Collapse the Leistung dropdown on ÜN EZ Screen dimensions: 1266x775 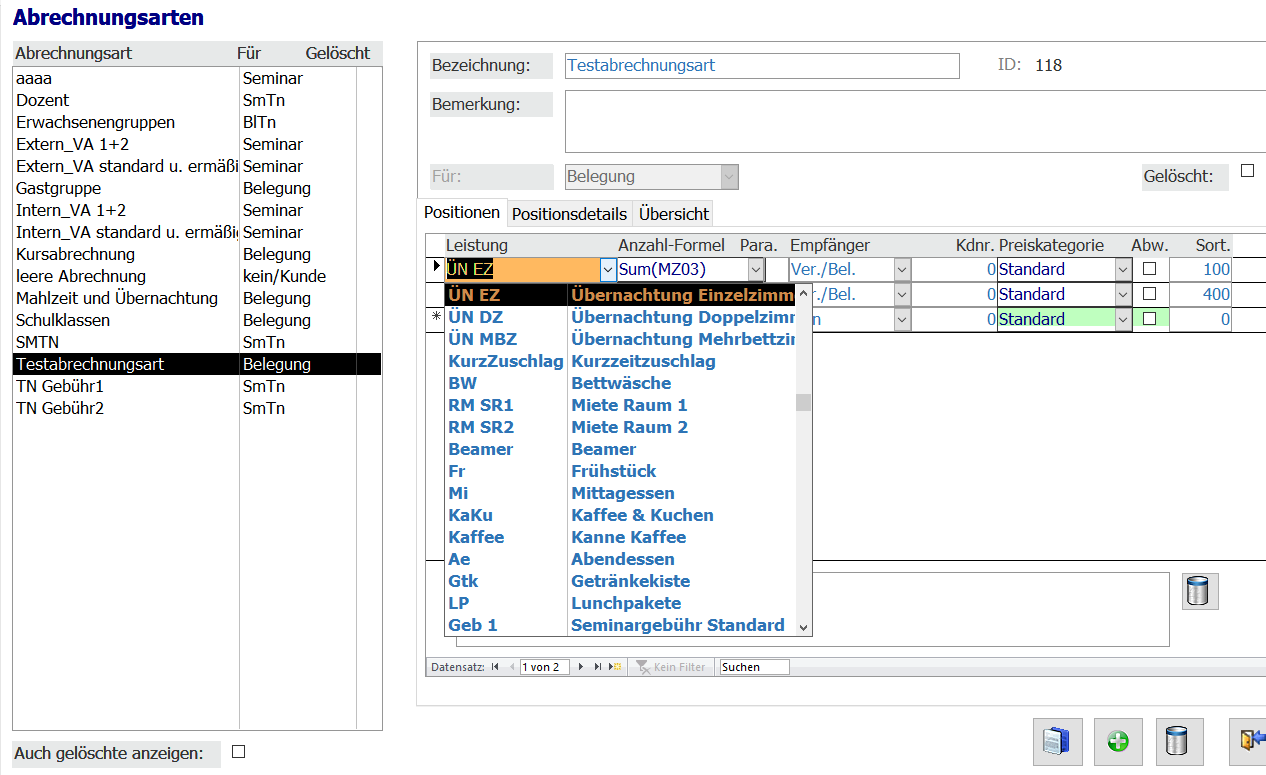[608, 269]
